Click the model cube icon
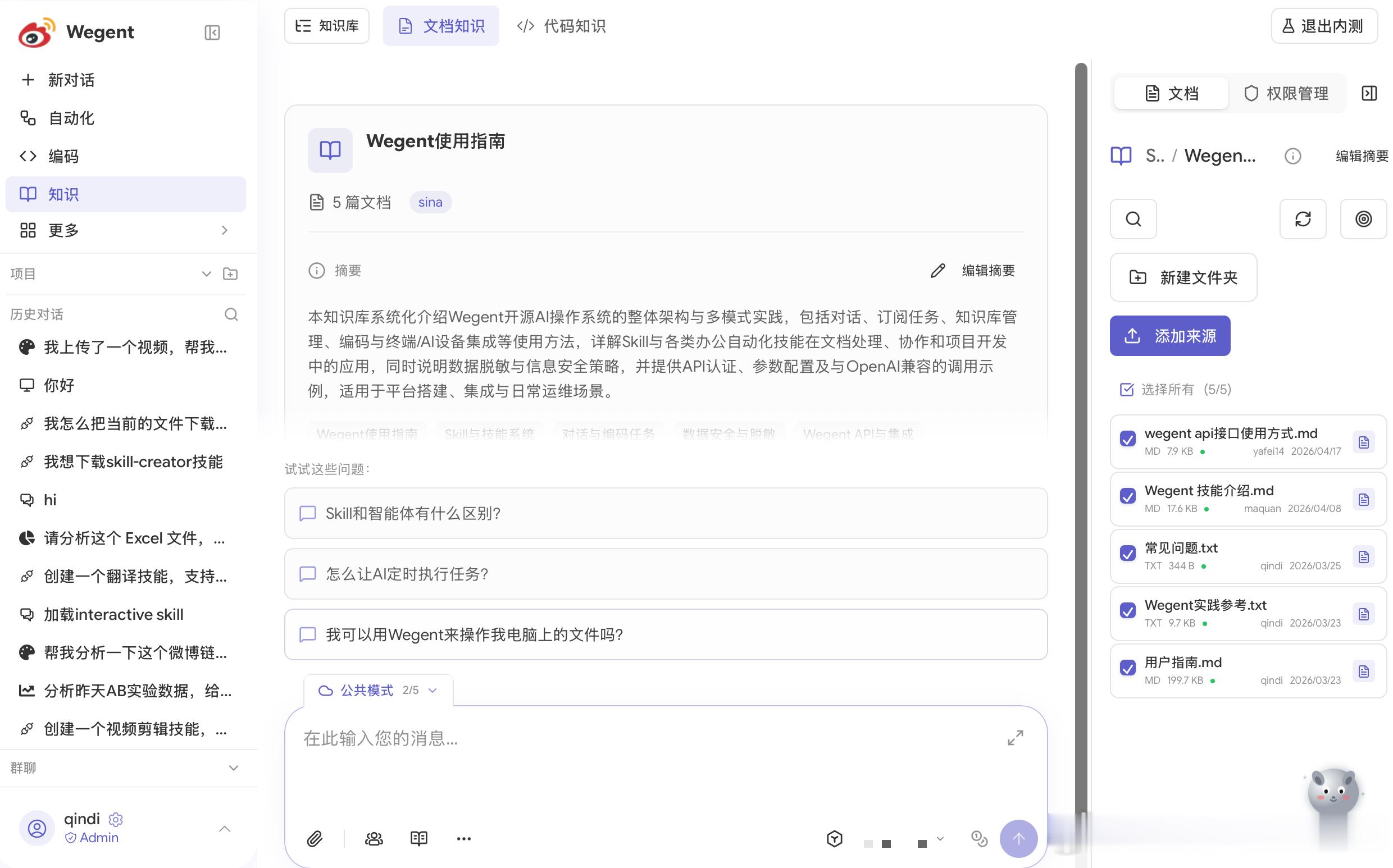1393x868 pixels. (834, 839)
